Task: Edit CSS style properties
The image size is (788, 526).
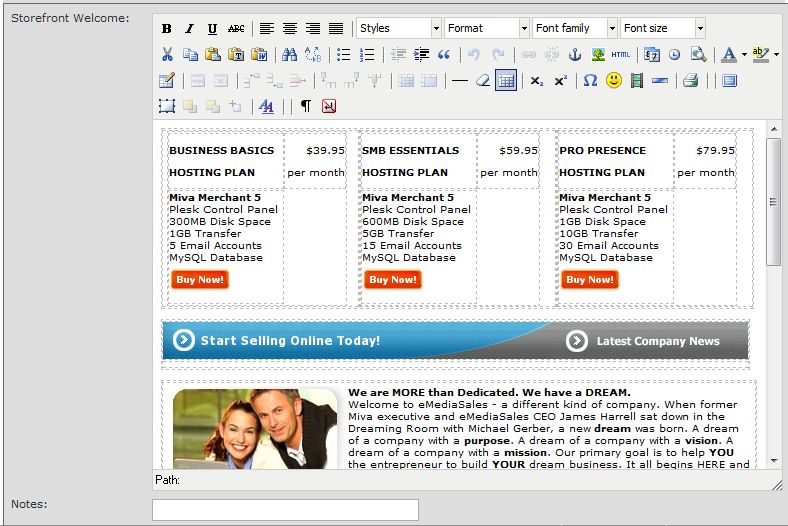Action: 266,106
